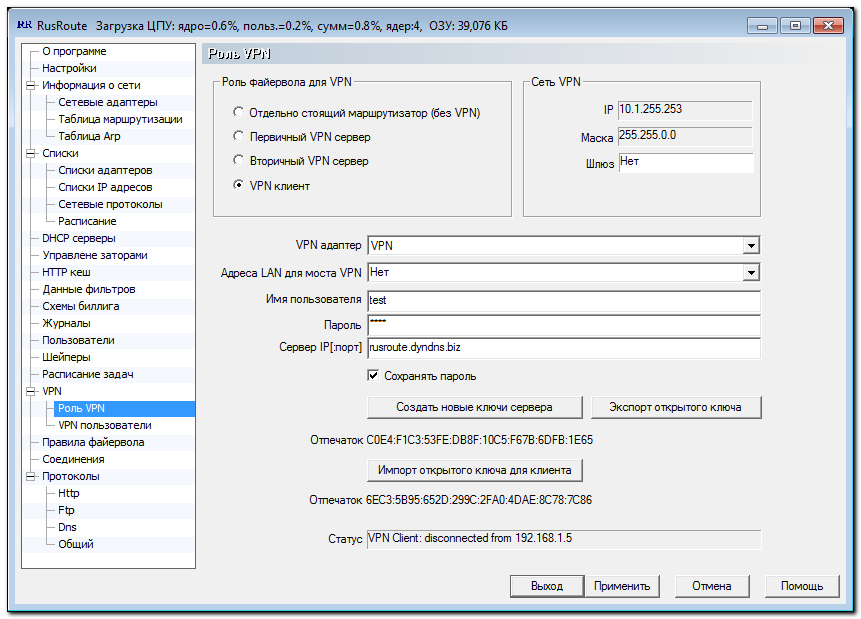Click Создать новые ключи сервера button
The width and height of the screenshot is (861, 619).
474,408
